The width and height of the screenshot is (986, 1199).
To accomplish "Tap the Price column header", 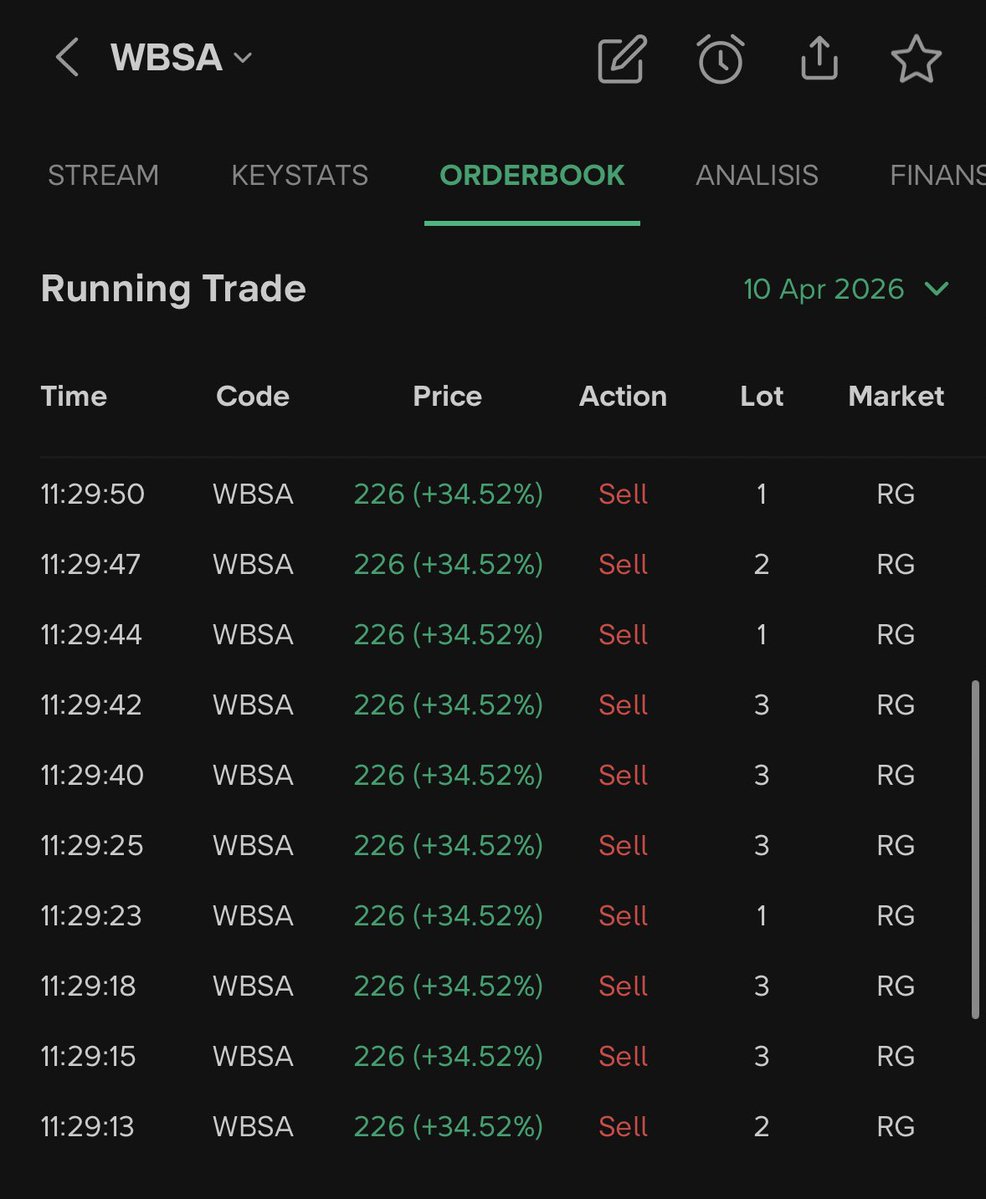I will (x=447, y=396).
